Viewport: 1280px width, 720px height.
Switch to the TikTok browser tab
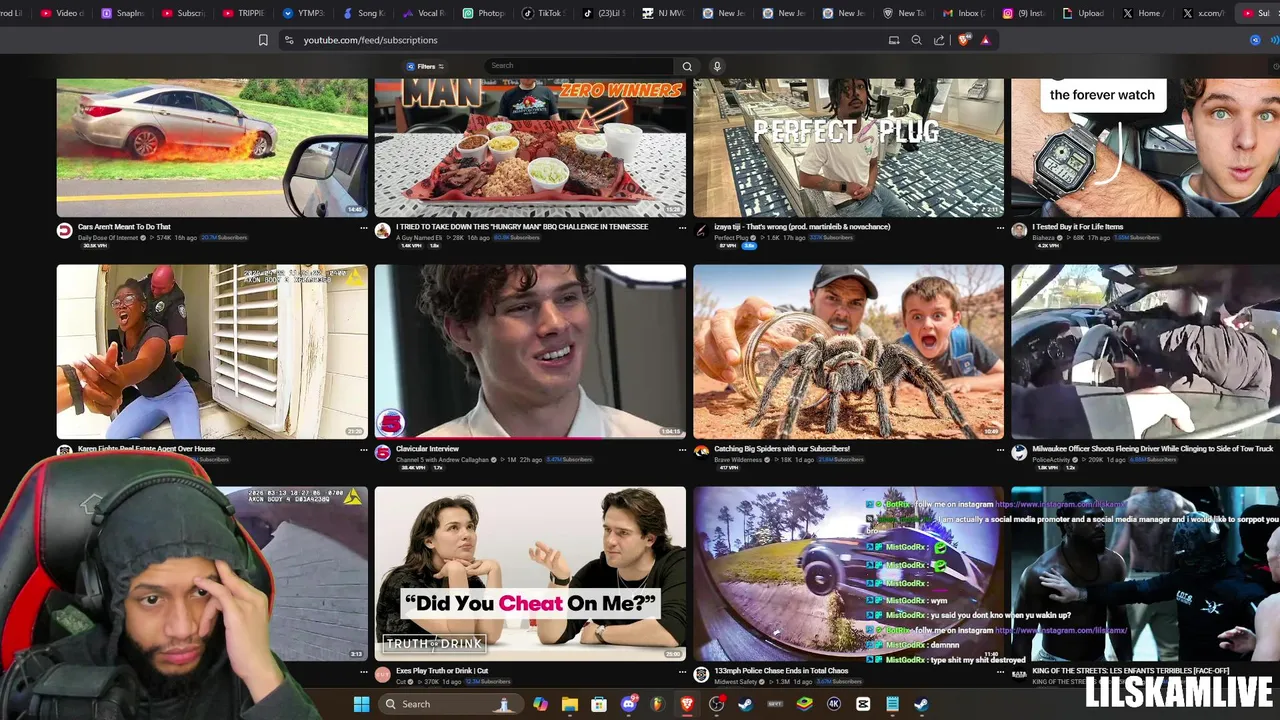[543, 13]
